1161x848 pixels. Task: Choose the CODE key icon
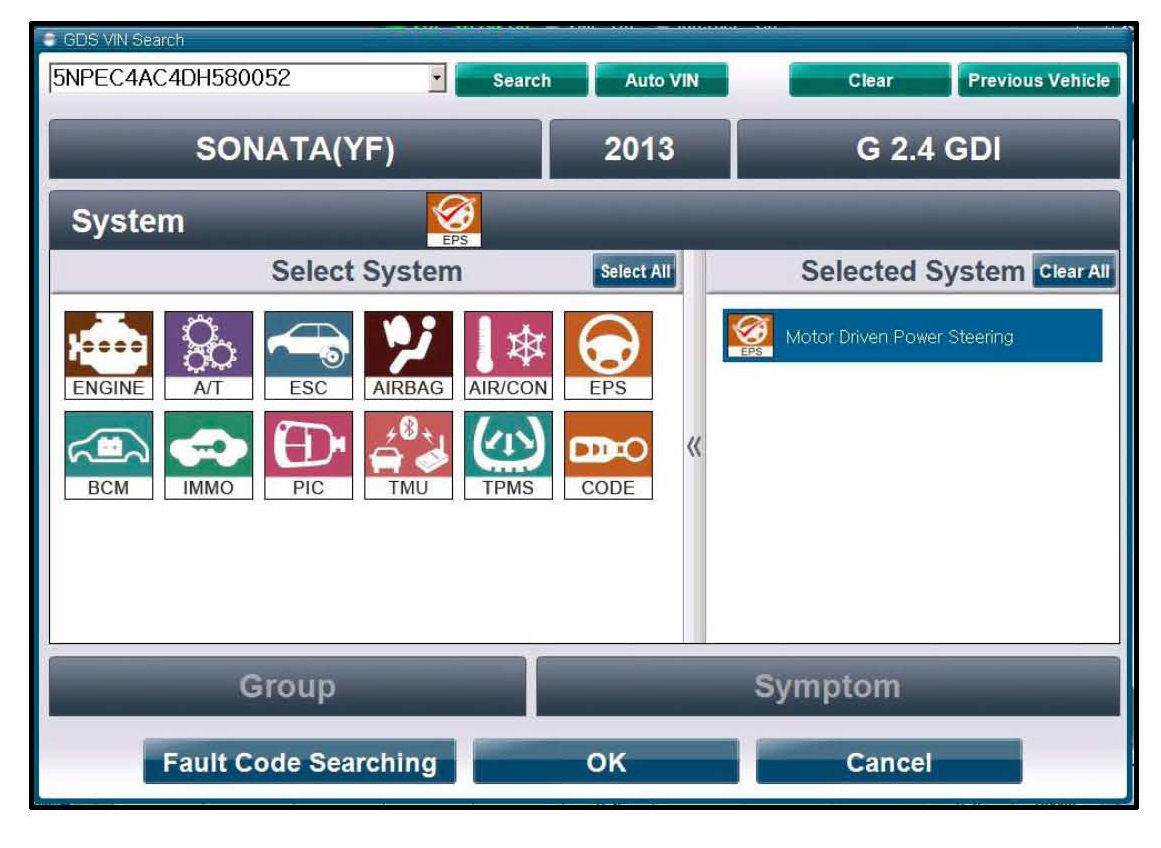pyautogui.click(x=608, y=455)
